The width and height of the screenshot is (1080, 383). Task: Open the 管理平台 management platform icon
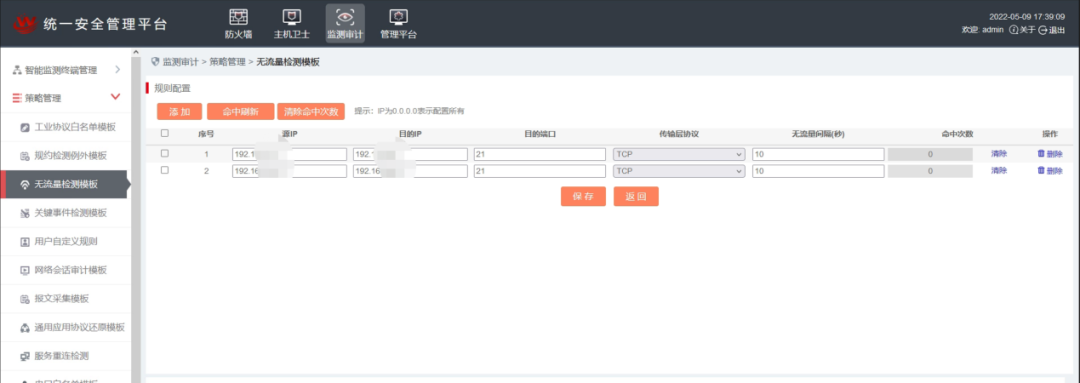pos(398,17)
